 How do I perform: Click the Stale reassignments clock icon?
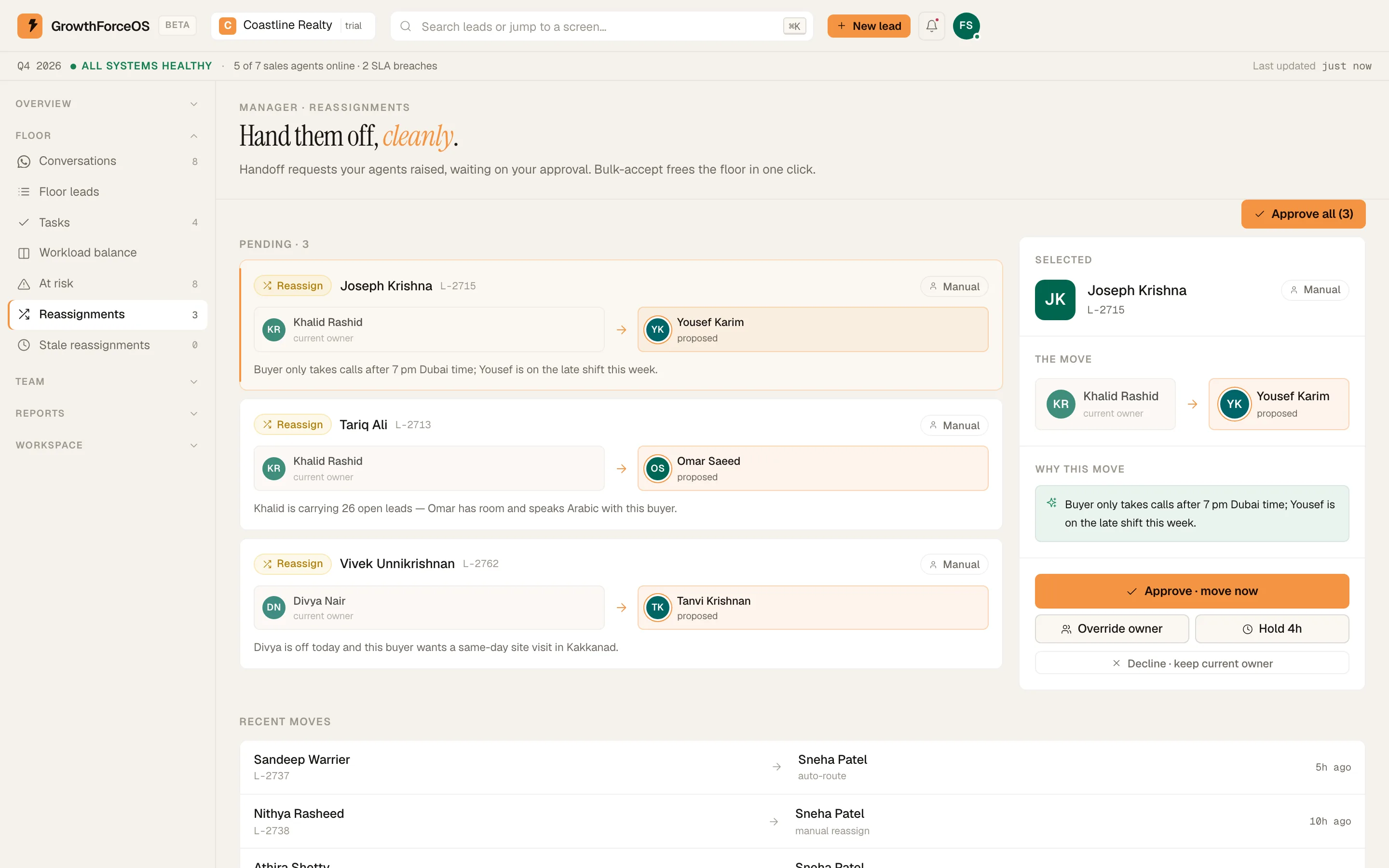tap(24, 345)
